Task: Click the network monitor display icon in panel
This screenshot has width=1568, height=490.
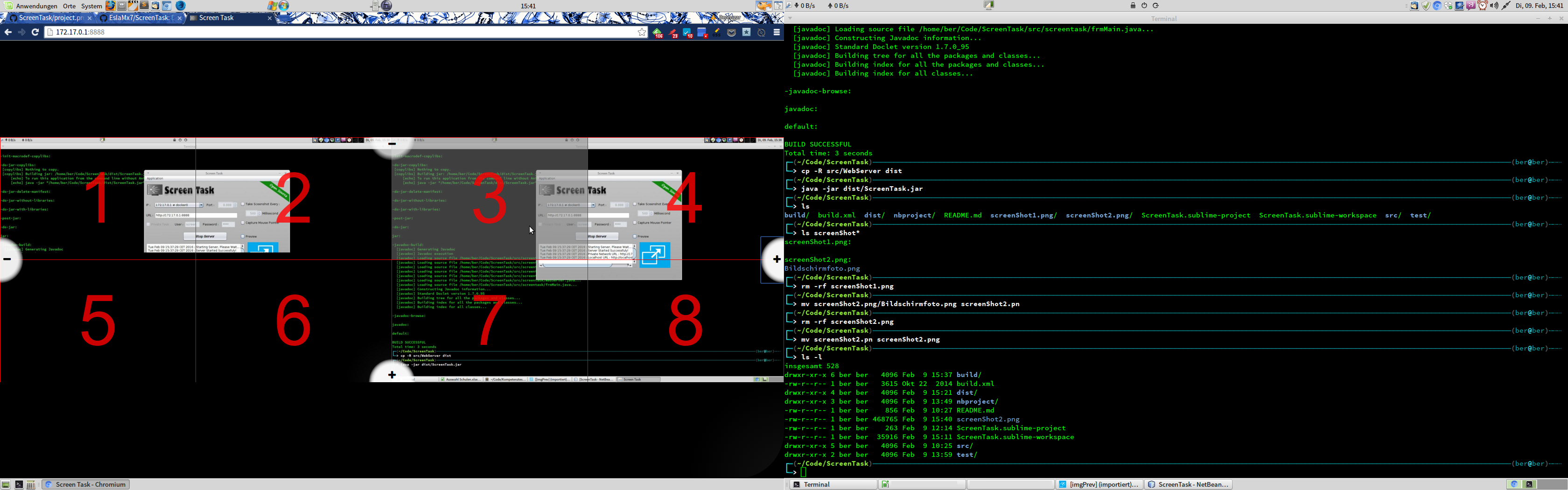Action: pyautogui.click(x=988, y=5)
